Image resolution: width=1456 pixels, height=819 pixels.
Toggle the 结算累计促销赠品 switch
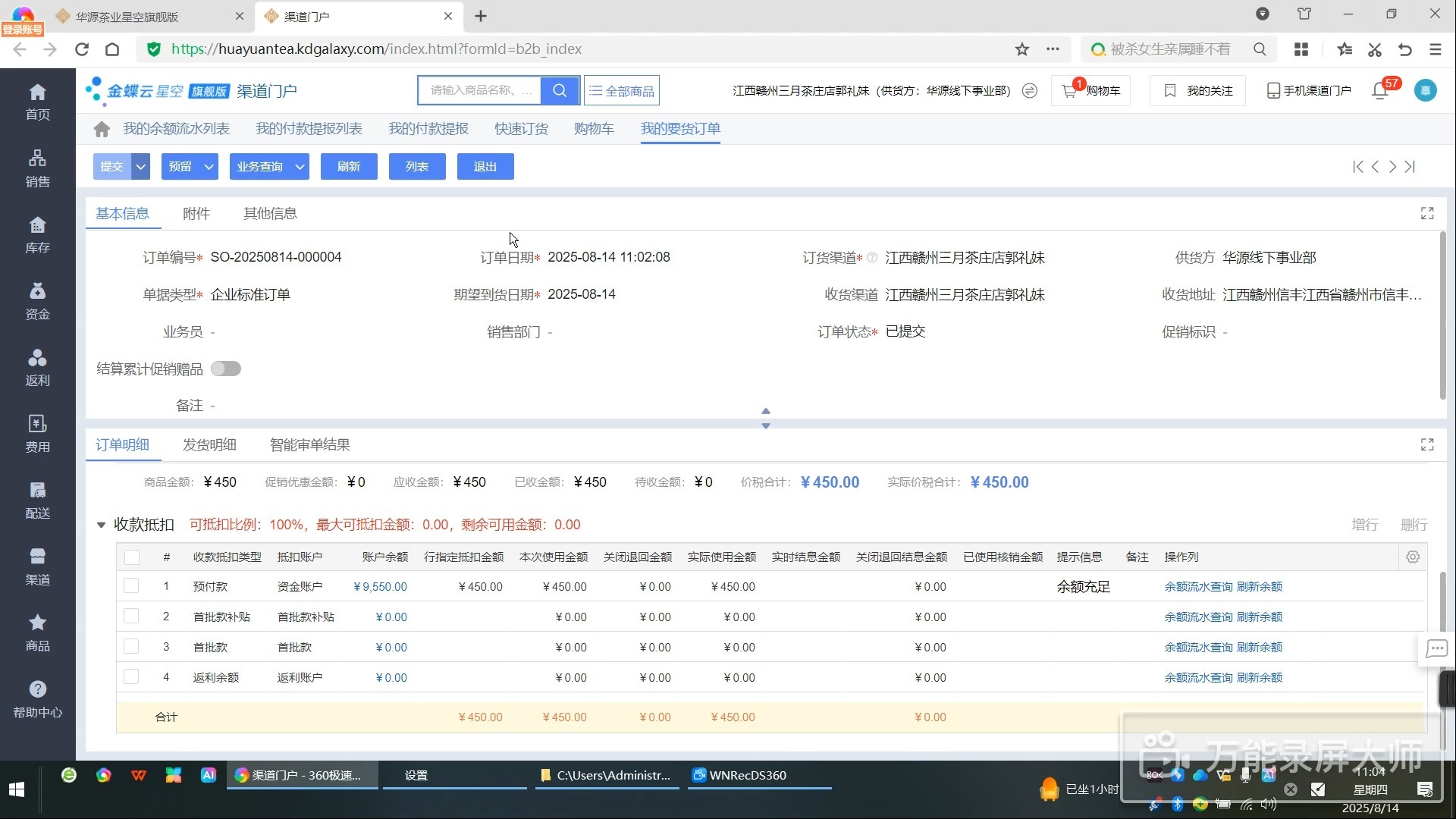226,369
